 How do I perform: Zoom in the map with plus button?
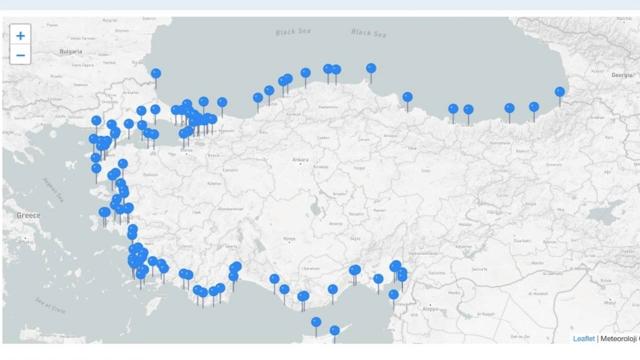pyautogui.click(x=20, y=36)
